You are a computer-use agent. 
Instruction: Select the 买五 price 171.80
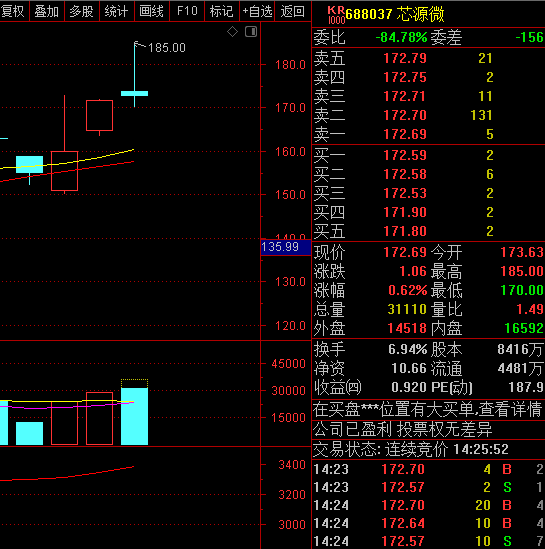(x=405, y=231)
